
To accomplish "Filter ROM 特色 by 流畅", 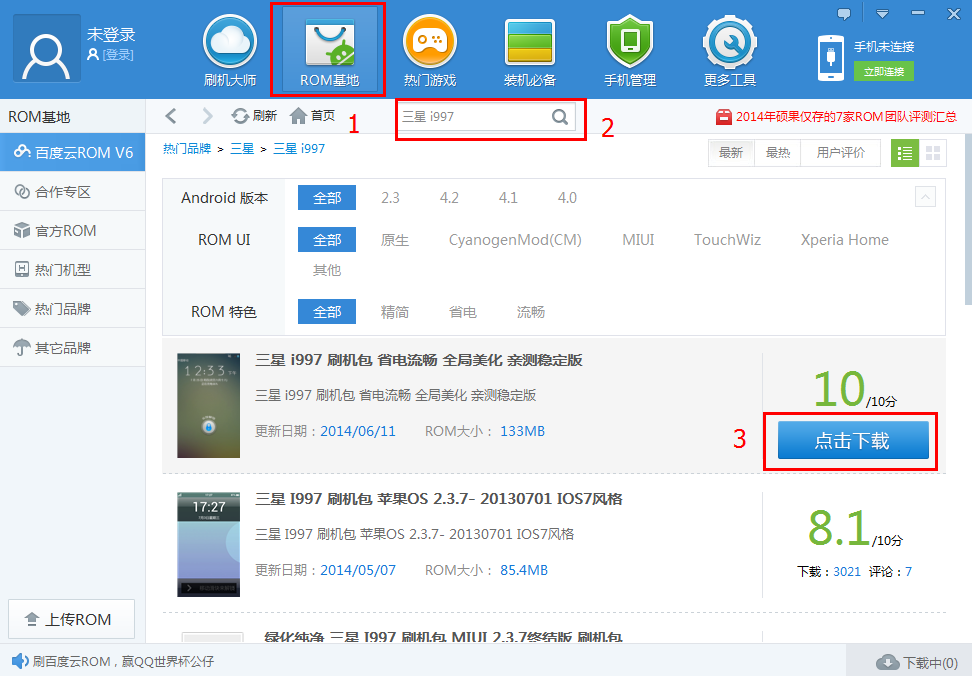I will click(531, 312).
